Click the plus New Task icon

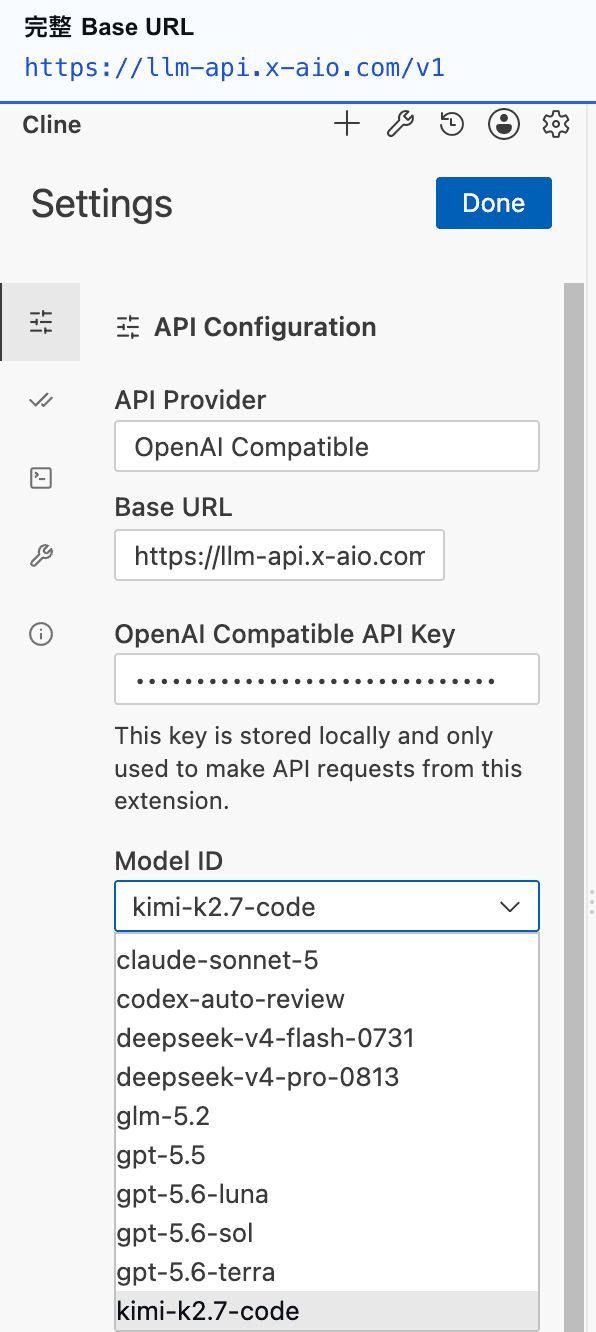(346, 125)
